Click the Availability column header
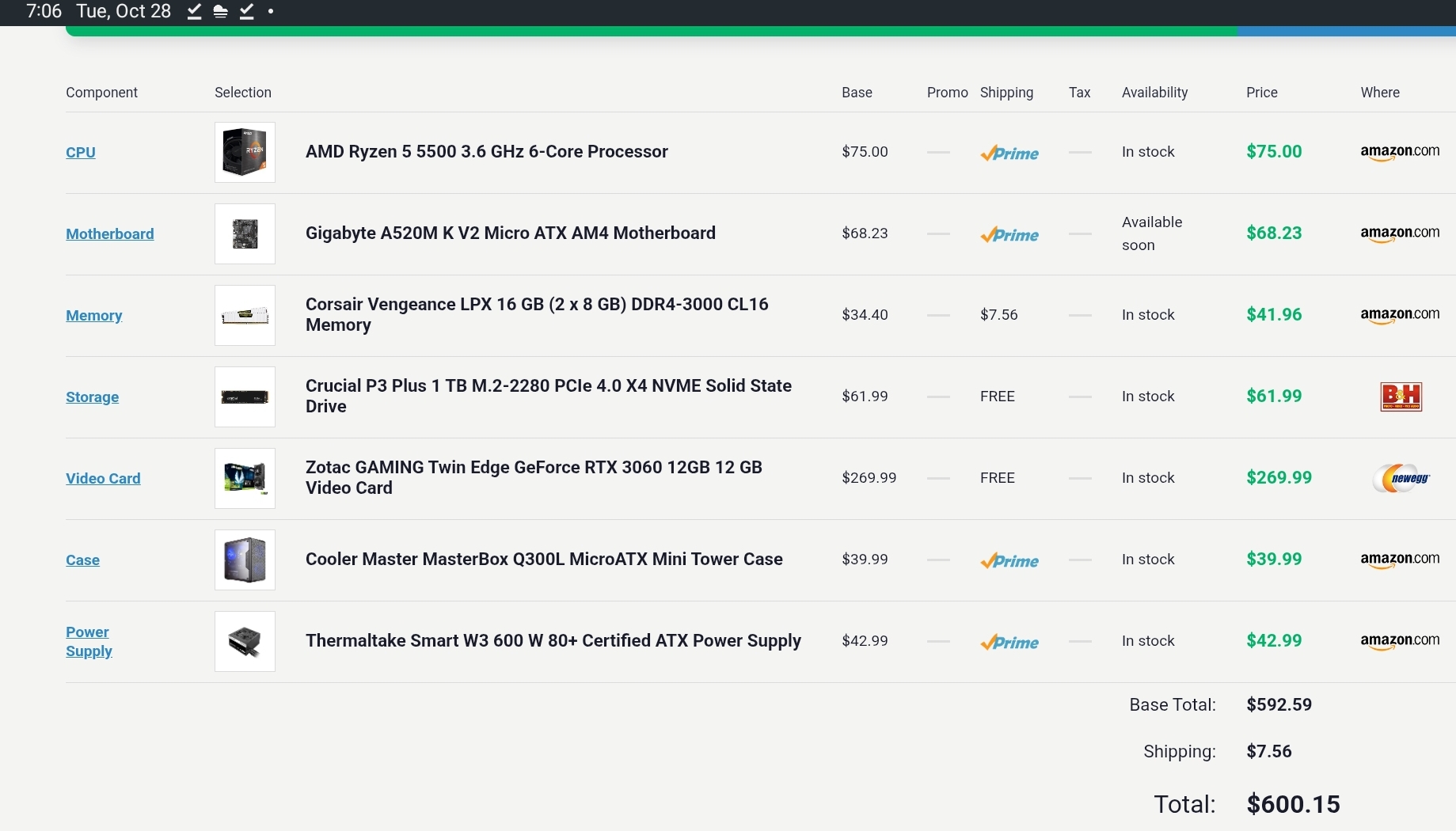The height and width of the screenshot is (831, 1456). click(1154, 93)
